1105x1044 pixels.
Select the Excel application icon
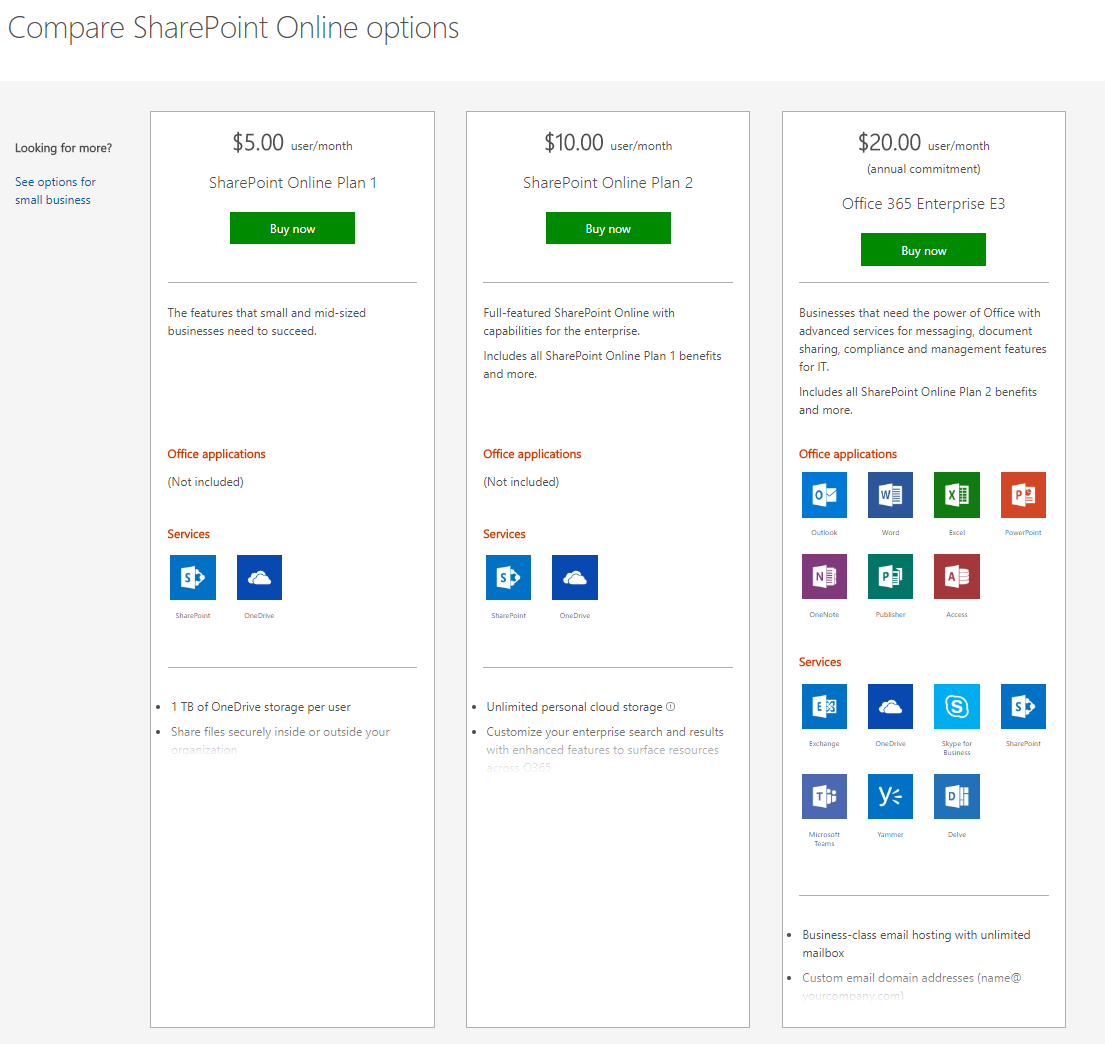(957, 495)
